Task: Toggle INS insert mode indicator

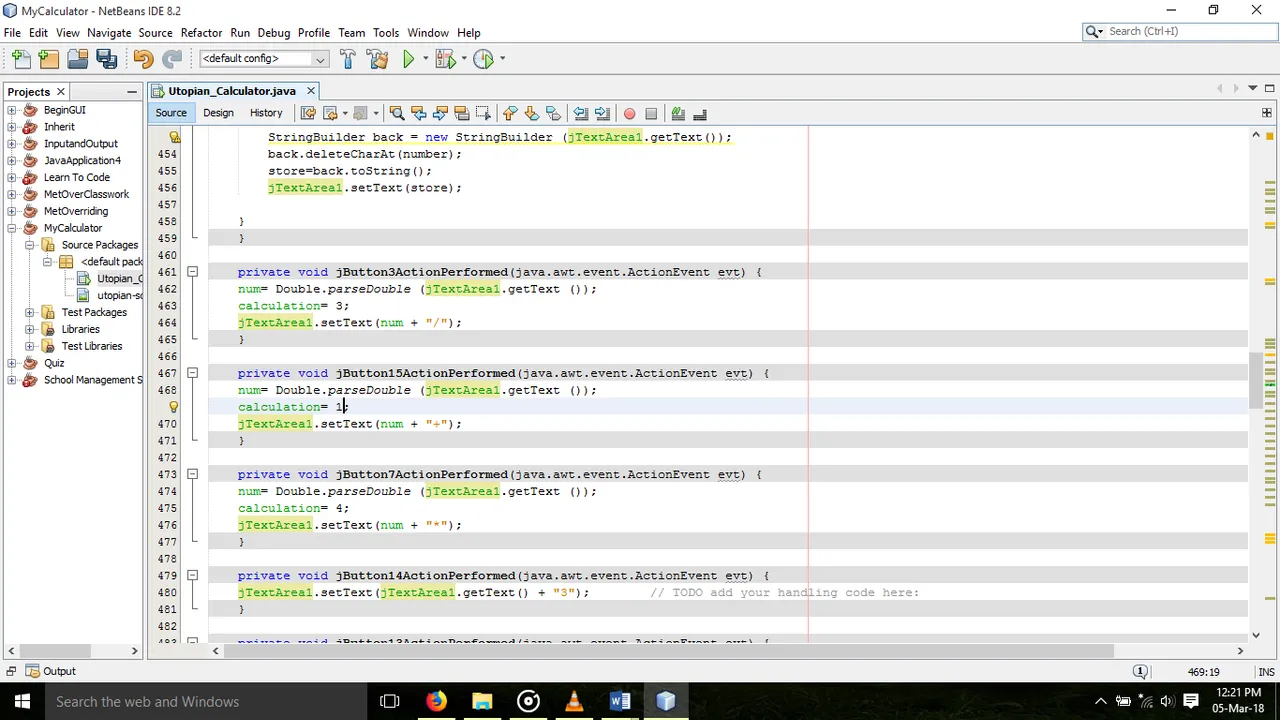Action: 1267,672
